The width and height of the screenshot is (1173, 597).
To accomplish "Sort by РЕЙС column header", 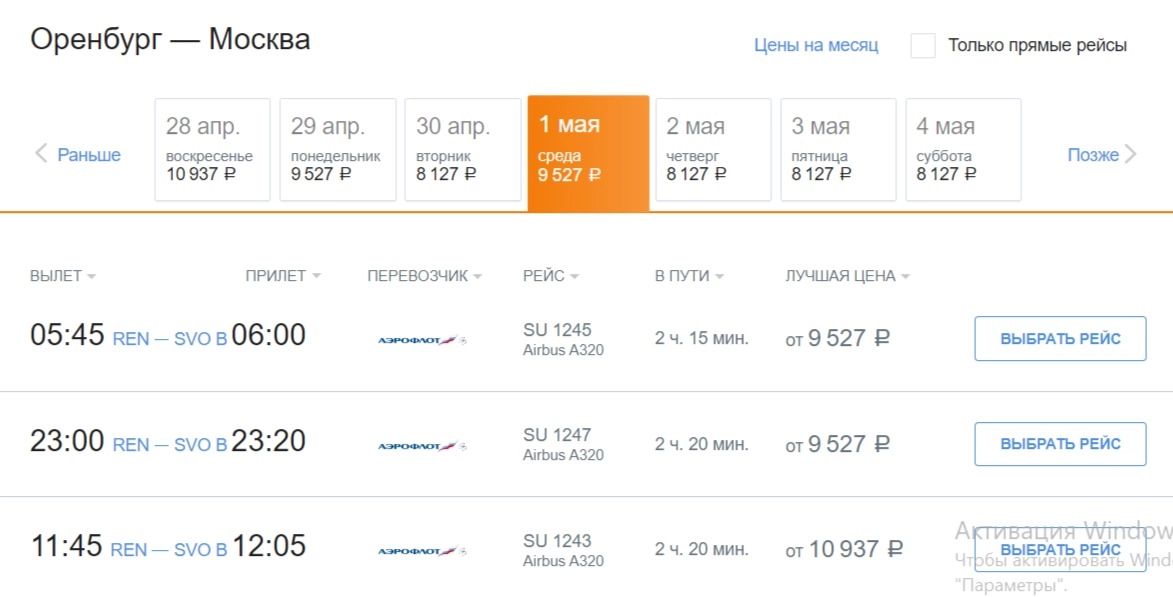I will click(x=550, y=276).
